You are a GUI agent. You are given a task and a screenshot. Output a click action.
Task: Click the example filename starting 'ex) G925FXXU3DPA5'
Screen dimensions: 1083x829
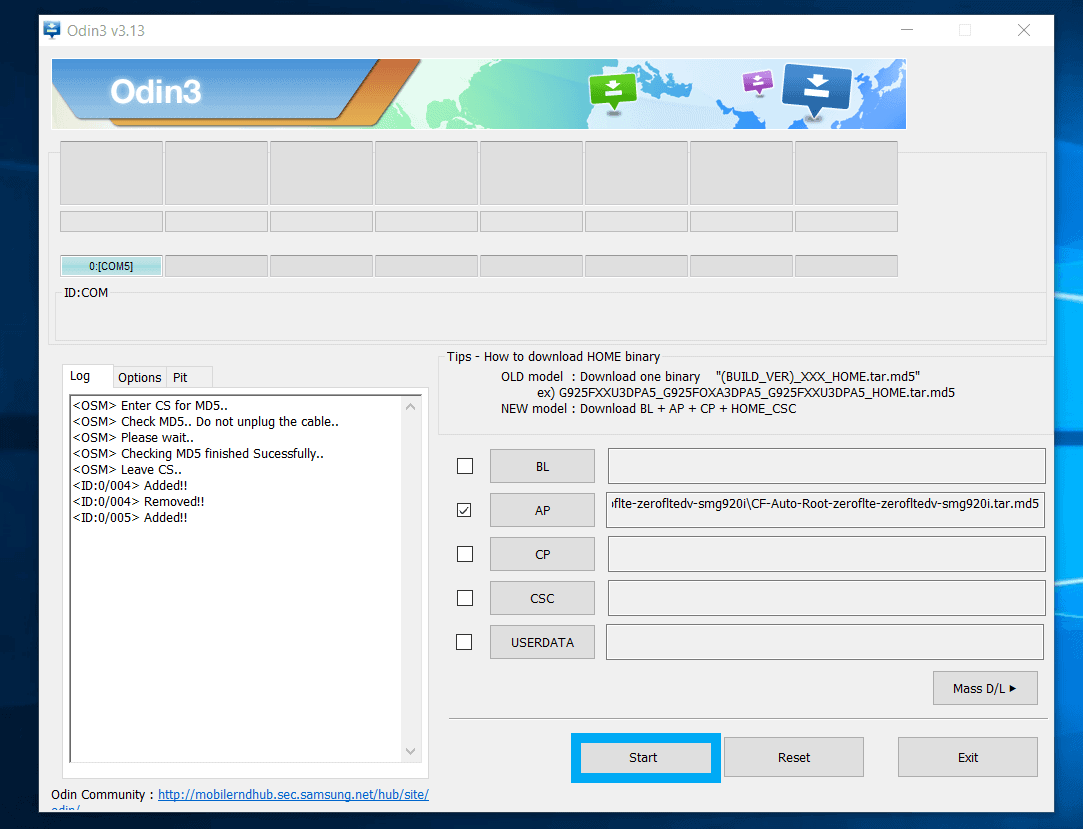tap(746, 392)
